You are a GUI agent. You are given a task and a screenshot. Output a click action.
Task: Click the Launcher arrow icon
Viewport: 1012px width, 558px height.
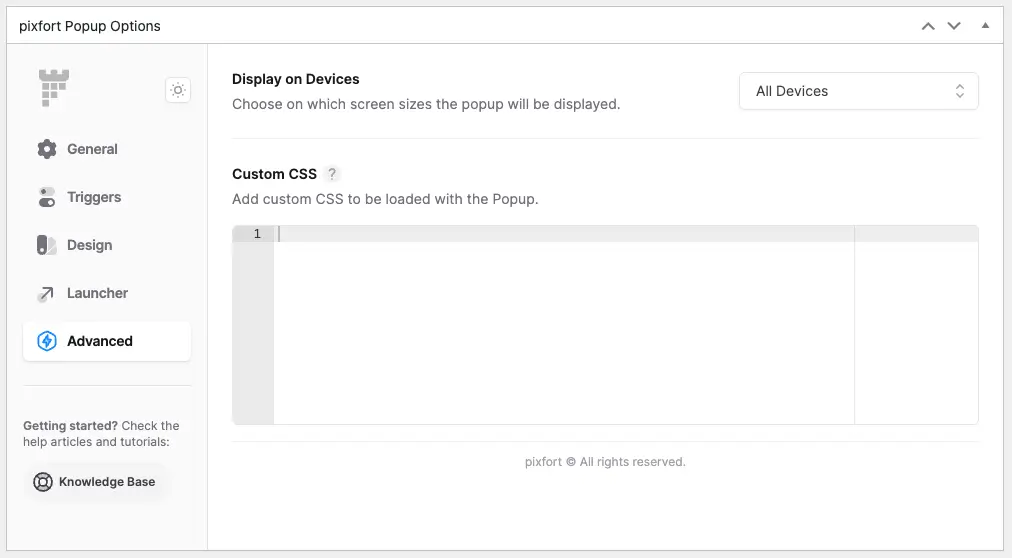pyautogui.click(x=46, y=294)
